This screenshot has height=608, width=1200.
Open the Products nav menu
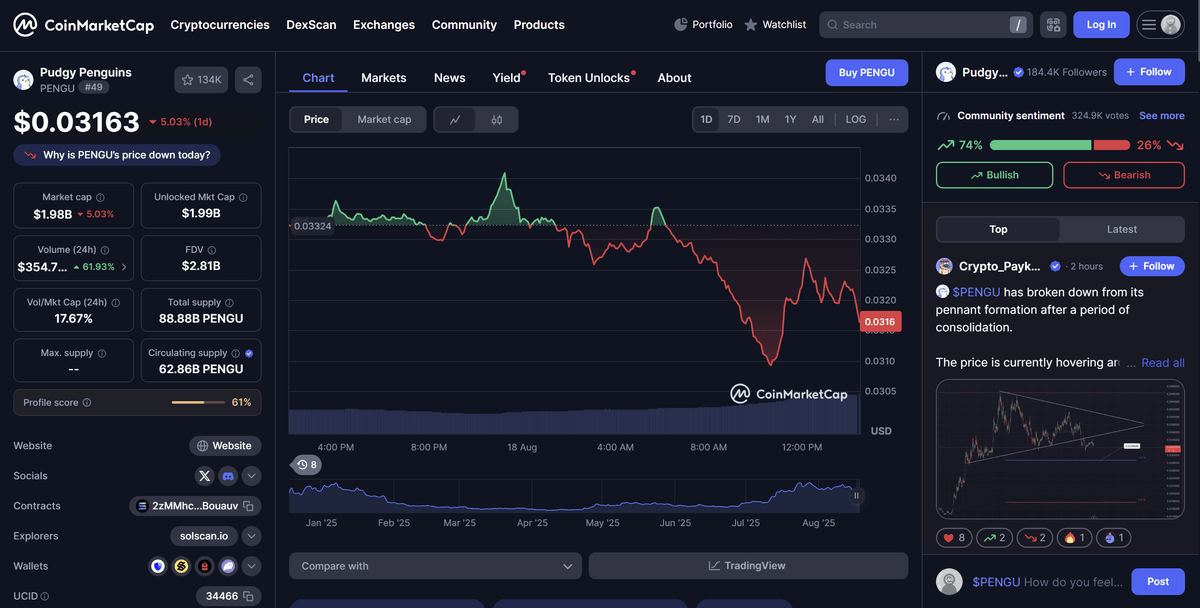click(x=539, y=25)
